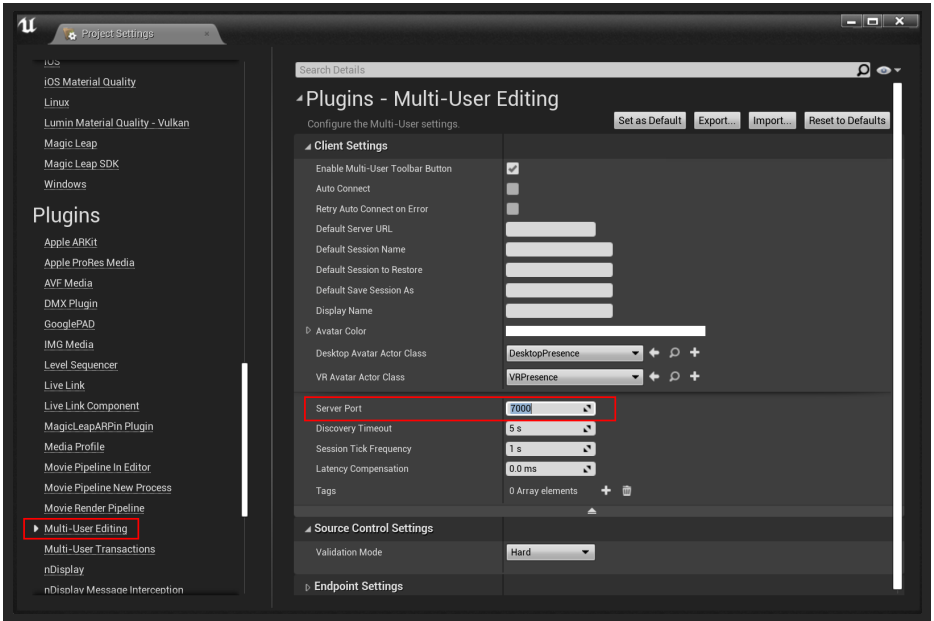Image resolution: width=934 pixels, height=621 pixels.
Task: Click the Session Tick Frequency 1 s field
Action: (550, 449)
